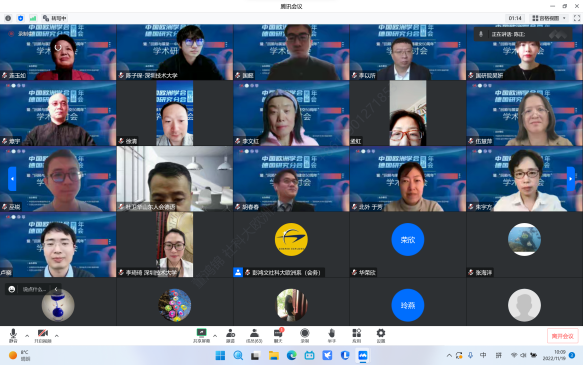The image size is (583, 365).
Task: Open the members list panel
Action: [254, 335]
